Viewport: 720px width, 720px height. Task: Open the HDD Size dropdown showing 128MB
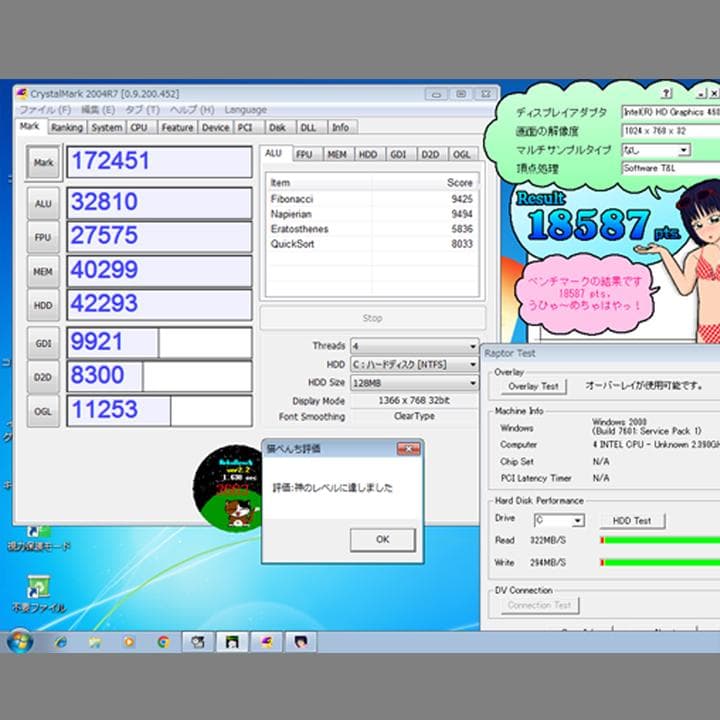point(414,383)
